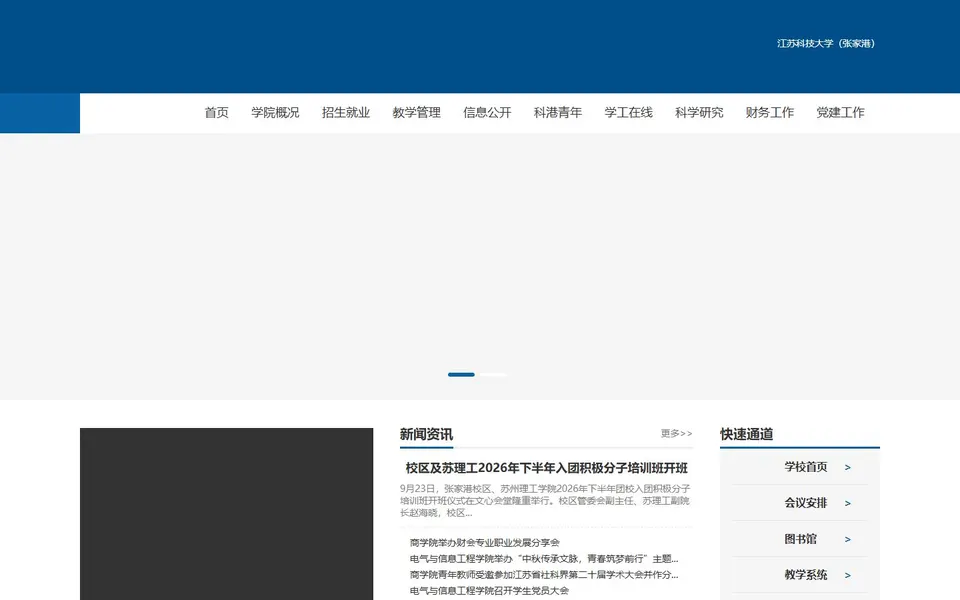Open the 教学系统 quick link
The width and height of the screenshot is (960, 600).
point(806,575)
